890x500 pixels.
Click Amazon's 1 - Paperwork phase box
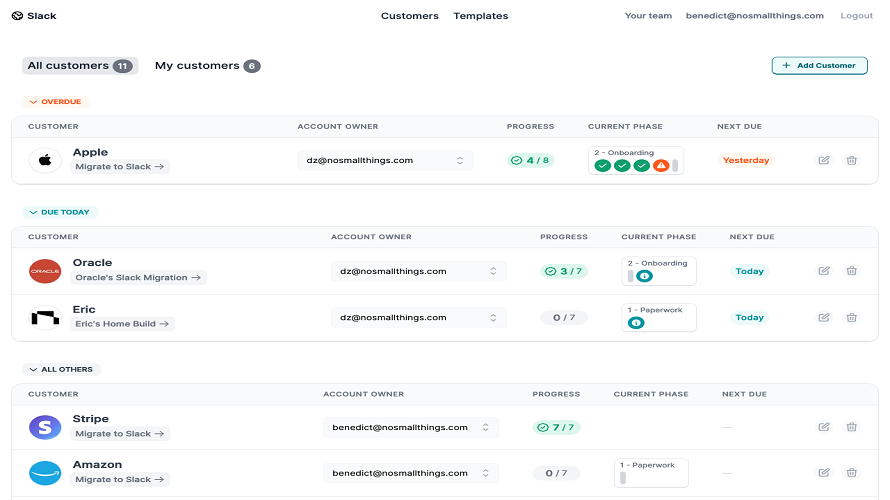pos(651,473)
